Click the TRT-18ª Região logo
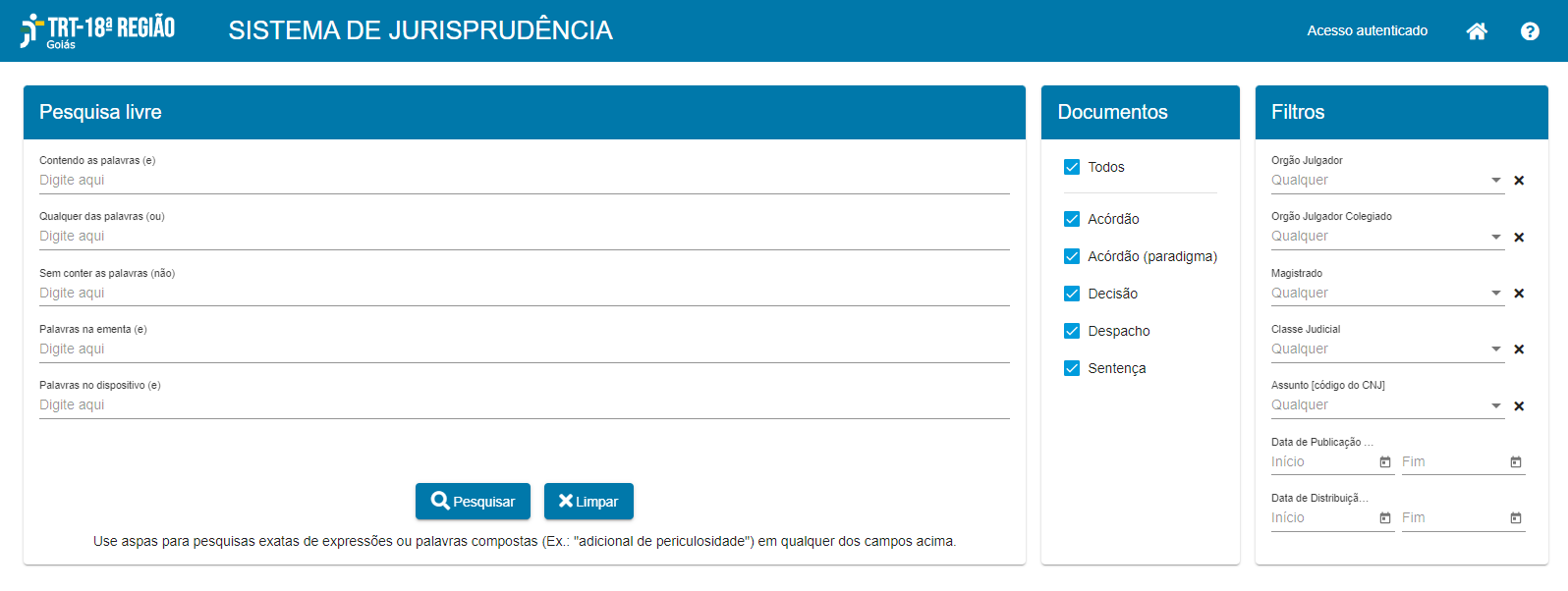Image resolution: width=1568 pixels, height=591 pixels. coord(97,30)
